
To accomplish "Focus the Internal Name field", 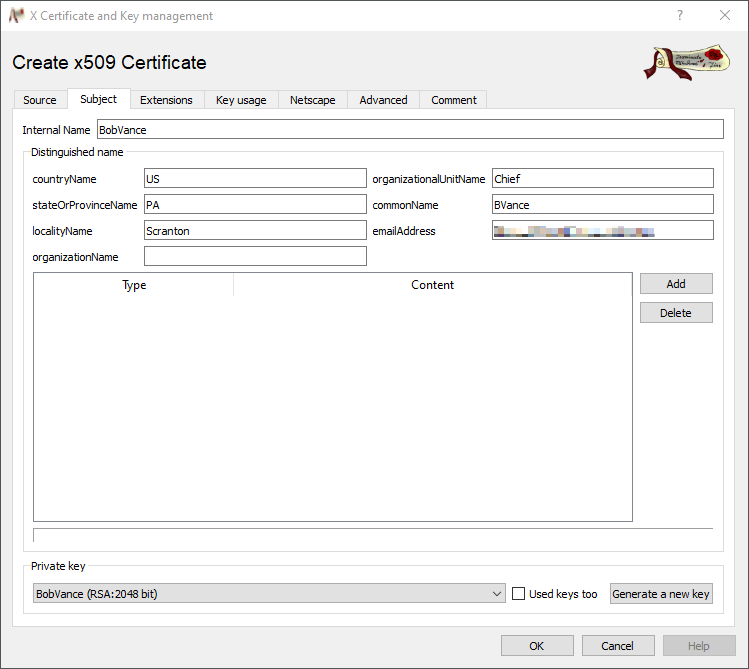I will click(409, 130).
